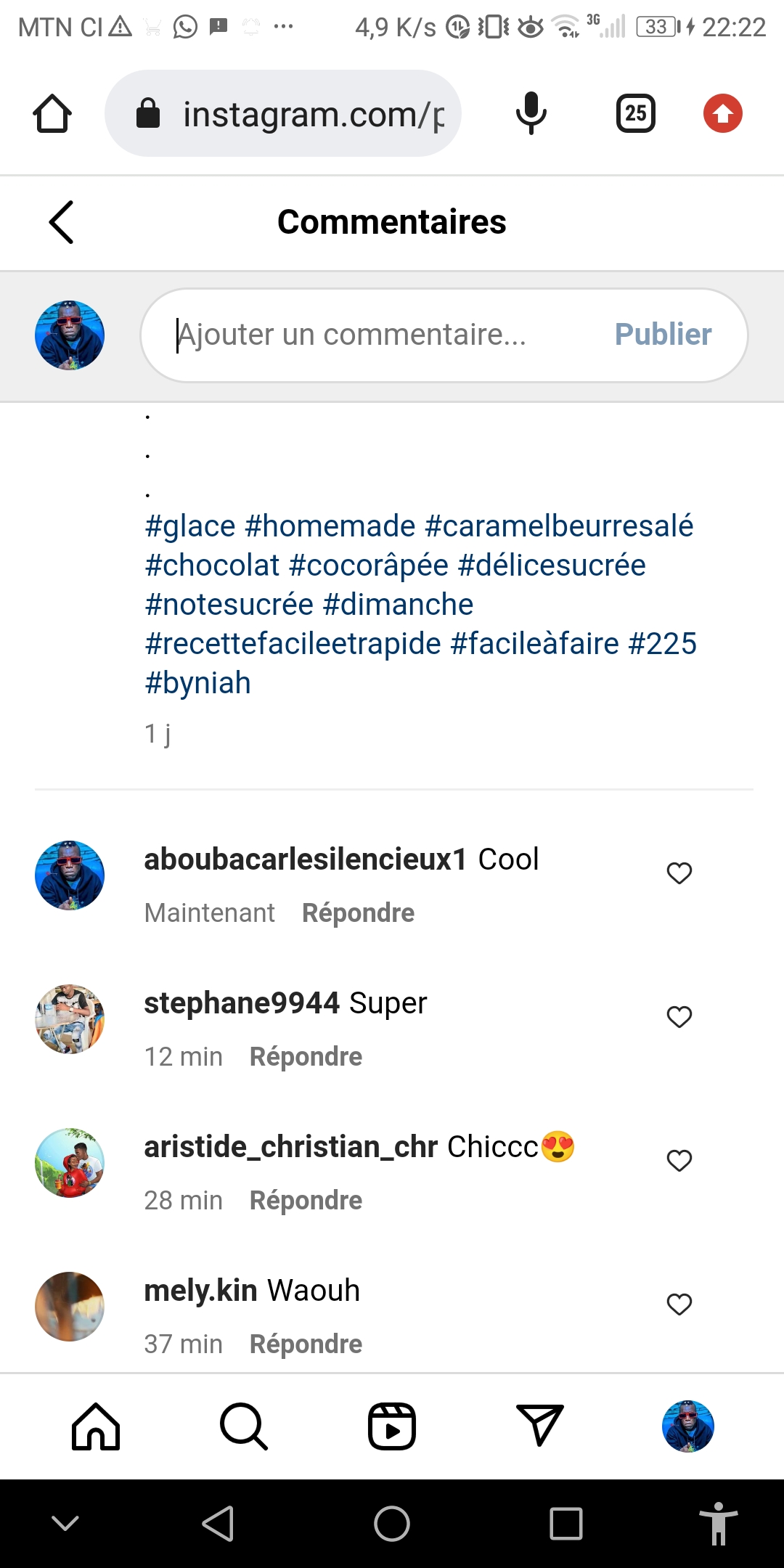Viewport: 784px width, 1568px height.
Task: Open the profile tab in bottom bar
Action: click(x=687, y=1426)
